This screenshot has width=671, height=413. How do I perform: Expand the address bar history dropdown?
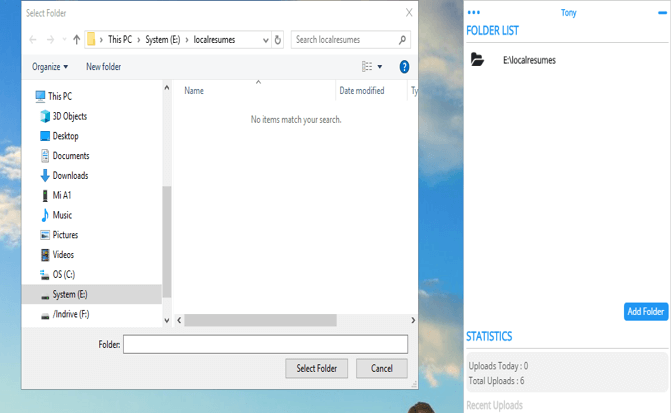[265, 40]
